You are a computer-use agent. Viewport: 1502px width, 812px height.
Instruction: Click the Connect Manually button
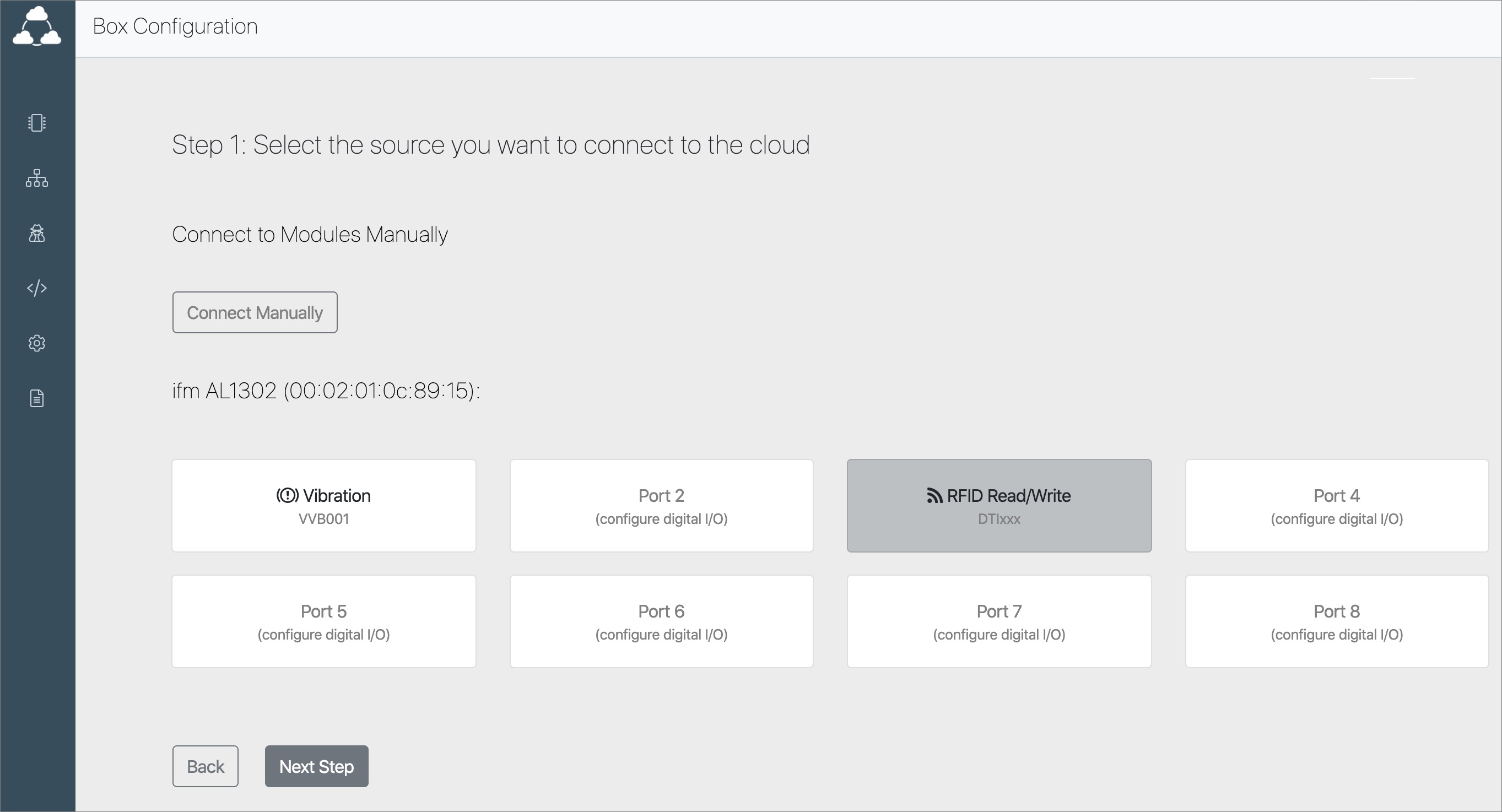[x=255, y=312]
